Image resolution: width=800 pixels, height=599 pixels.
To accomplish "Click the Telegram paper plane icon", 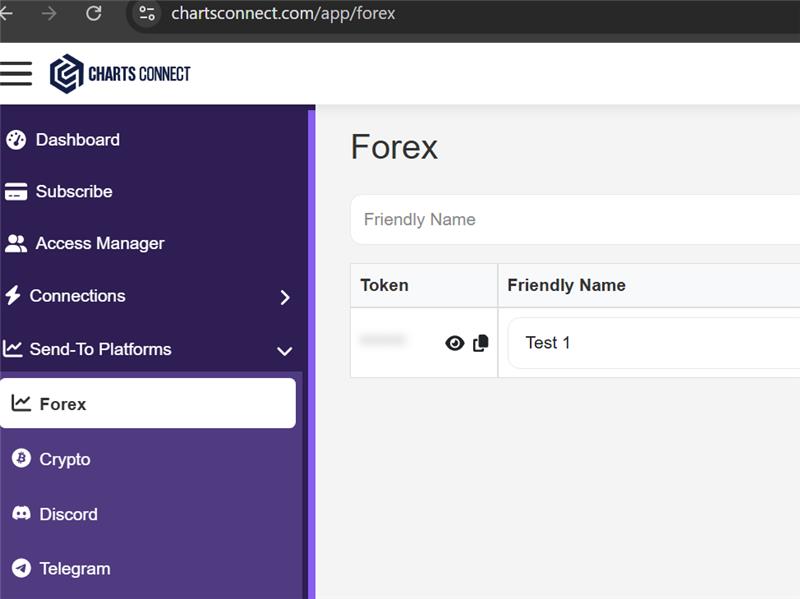I will [x=21, y=568].
